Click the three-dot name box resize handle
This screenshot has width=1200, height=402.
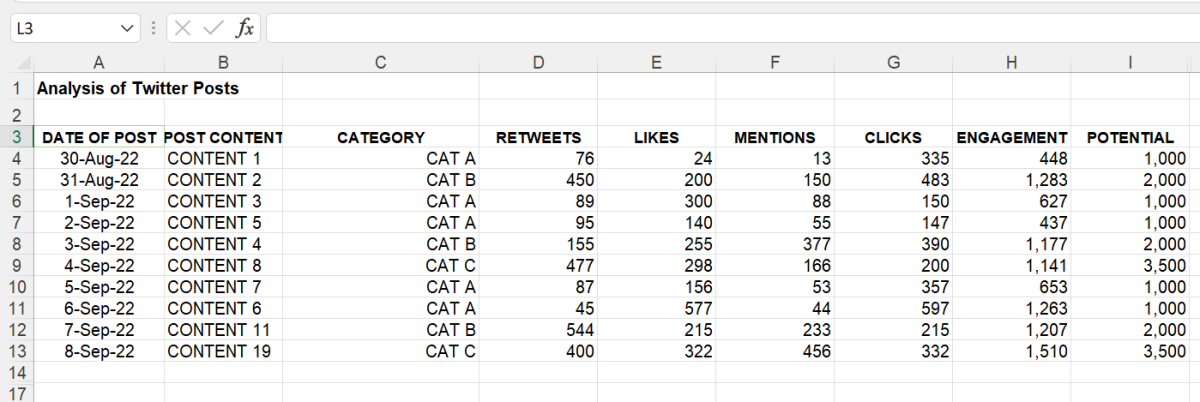pyautogui.click(x=153, y=29)
